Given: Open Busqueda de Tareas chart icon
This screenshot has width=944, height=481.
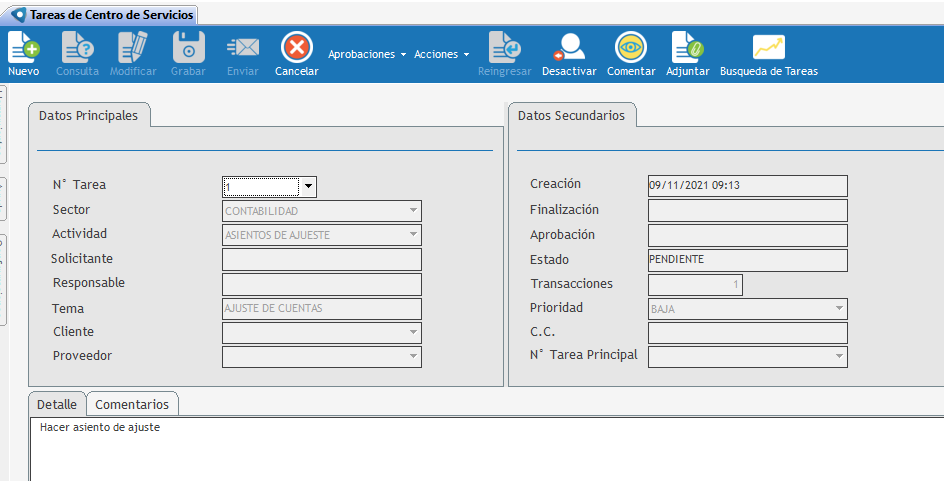Looking at the screenshot, I should [768, 47].
